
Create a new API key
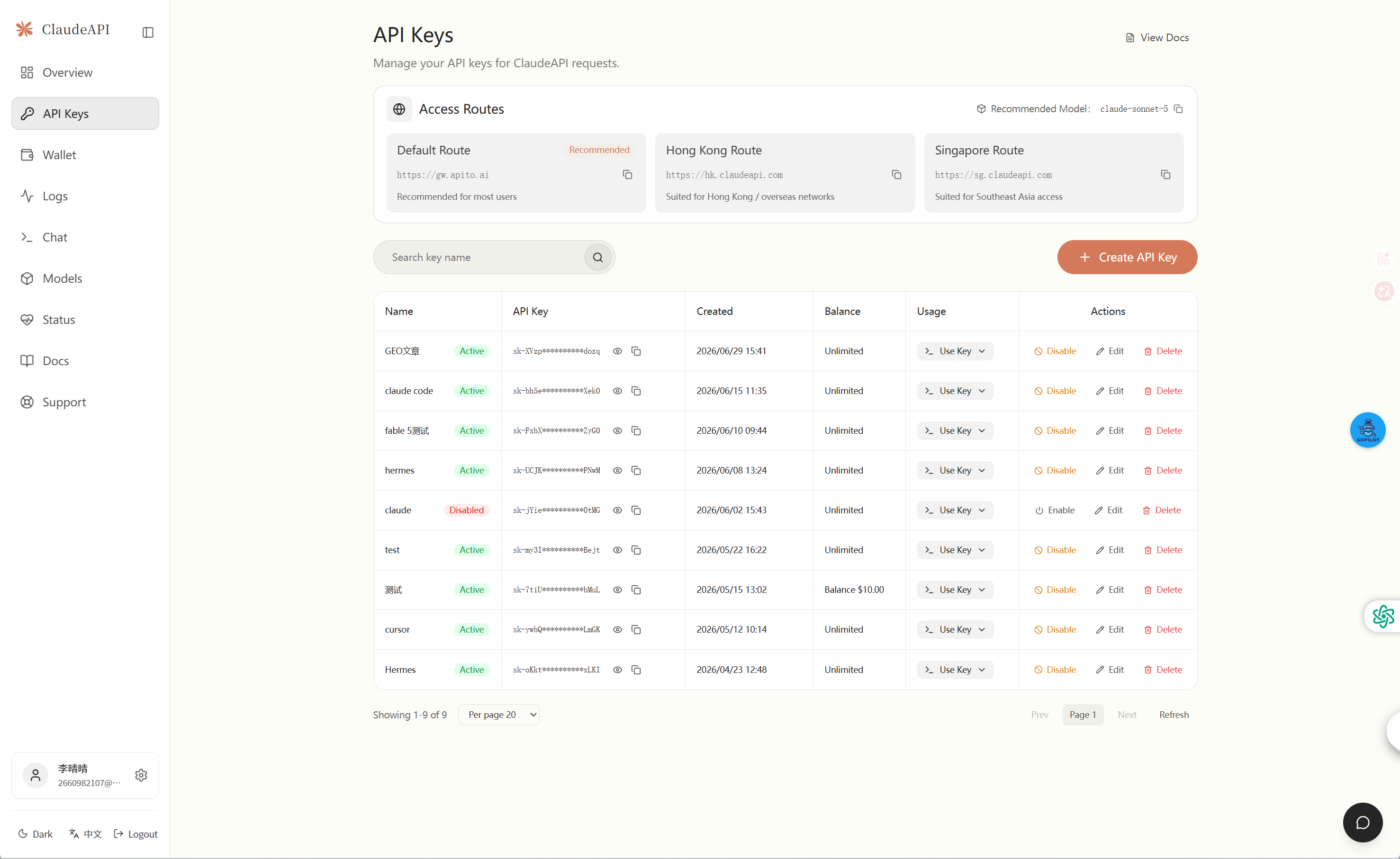1127,257
